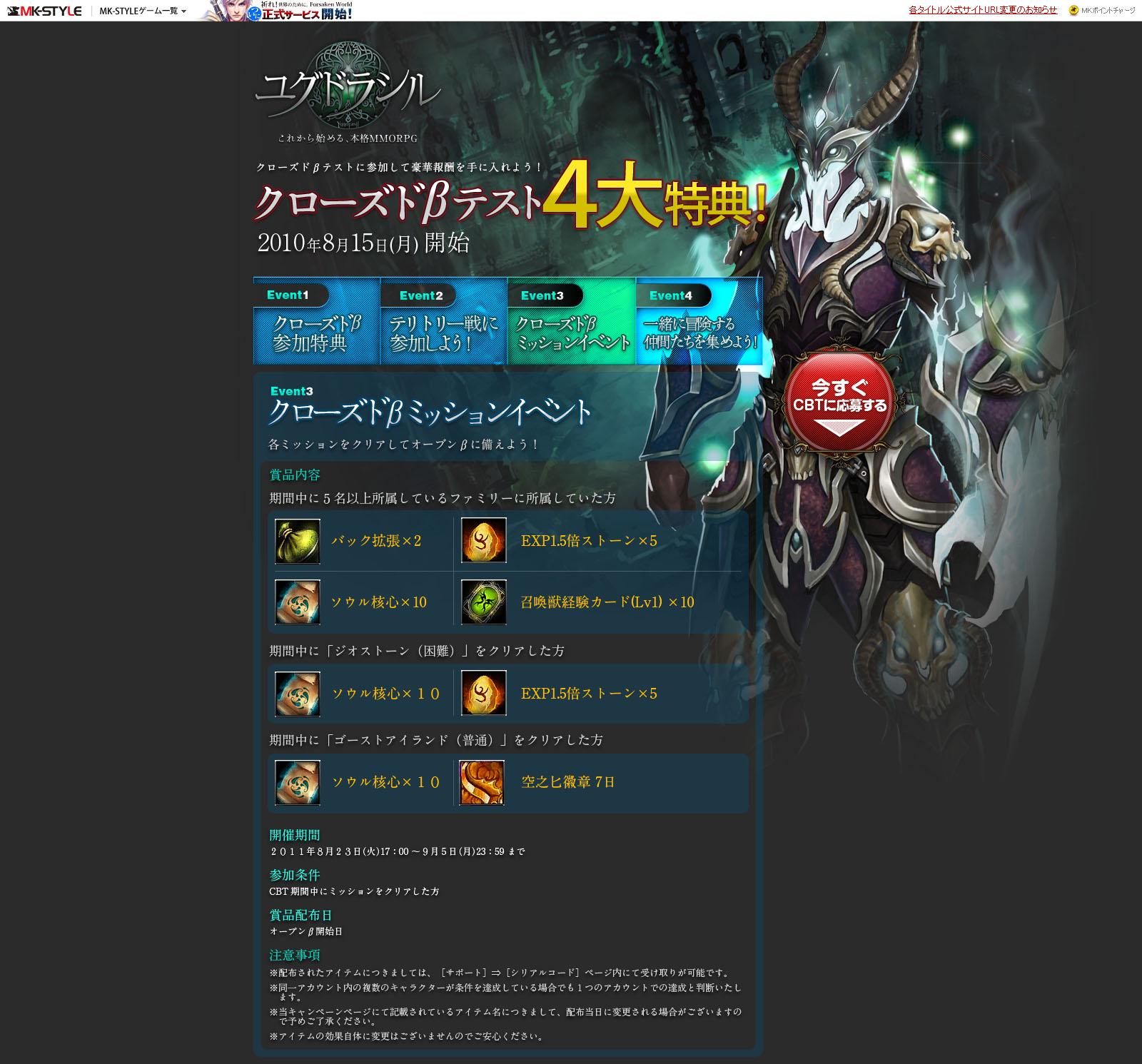
Task: Click the MK-STYLE logo in top bar
Action: [44, 11]
